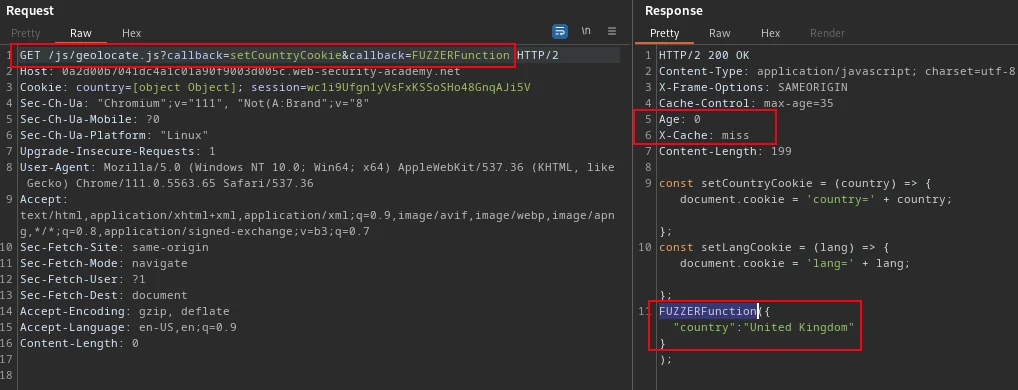This screenshot has width=1018, height=390.
Task: Click highlighted FUZZERFunction text in response
Action: pos(708,311)
